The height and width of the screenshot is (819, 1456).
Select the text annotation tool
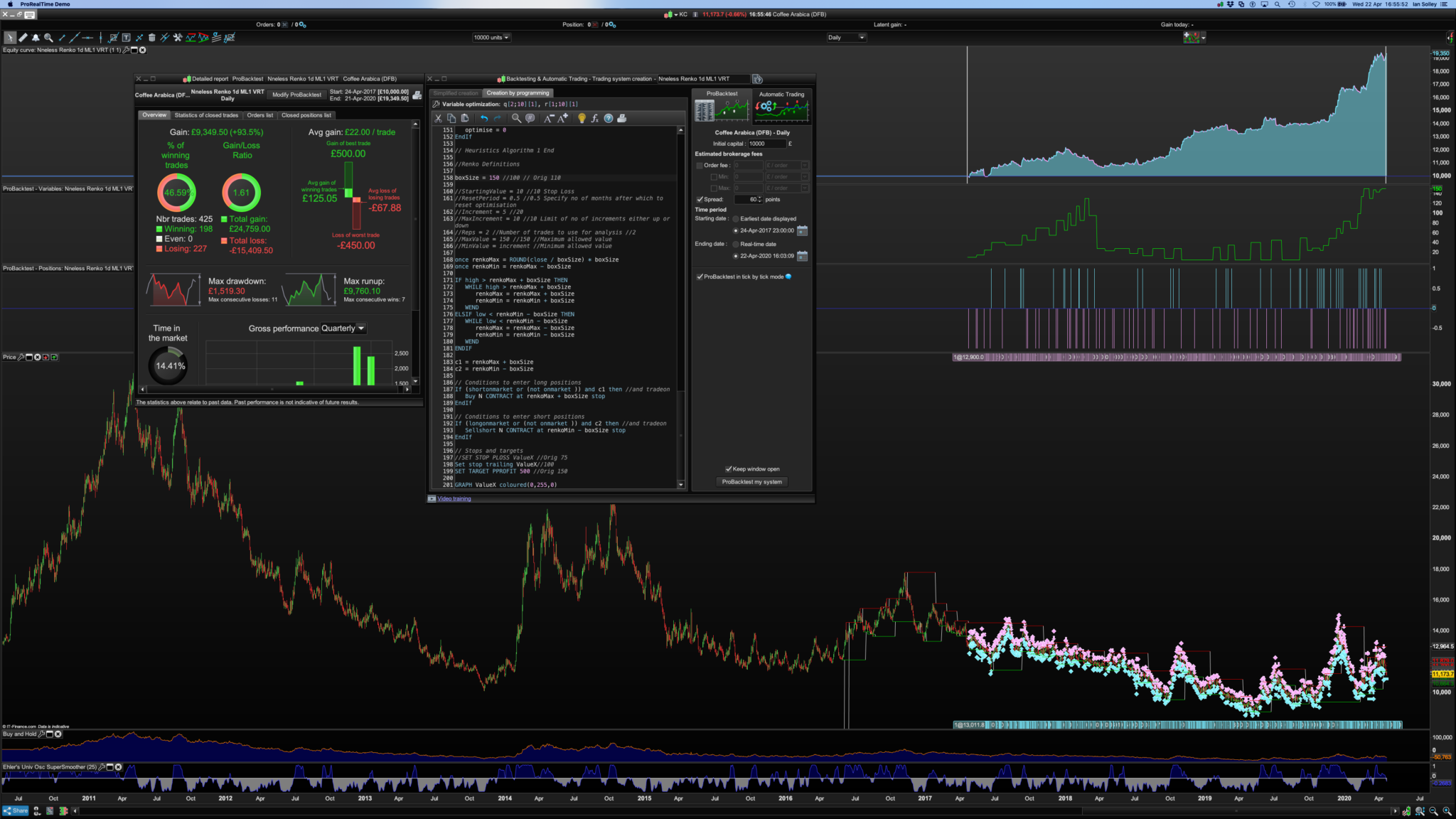pyautogui.click(x=126, y=38)
